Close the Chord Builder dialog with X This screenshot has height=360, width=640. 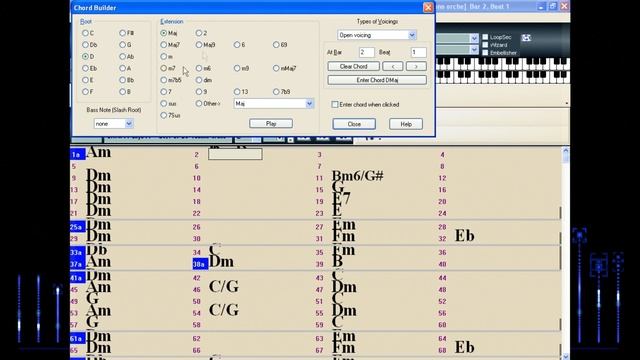pos(428,7)
